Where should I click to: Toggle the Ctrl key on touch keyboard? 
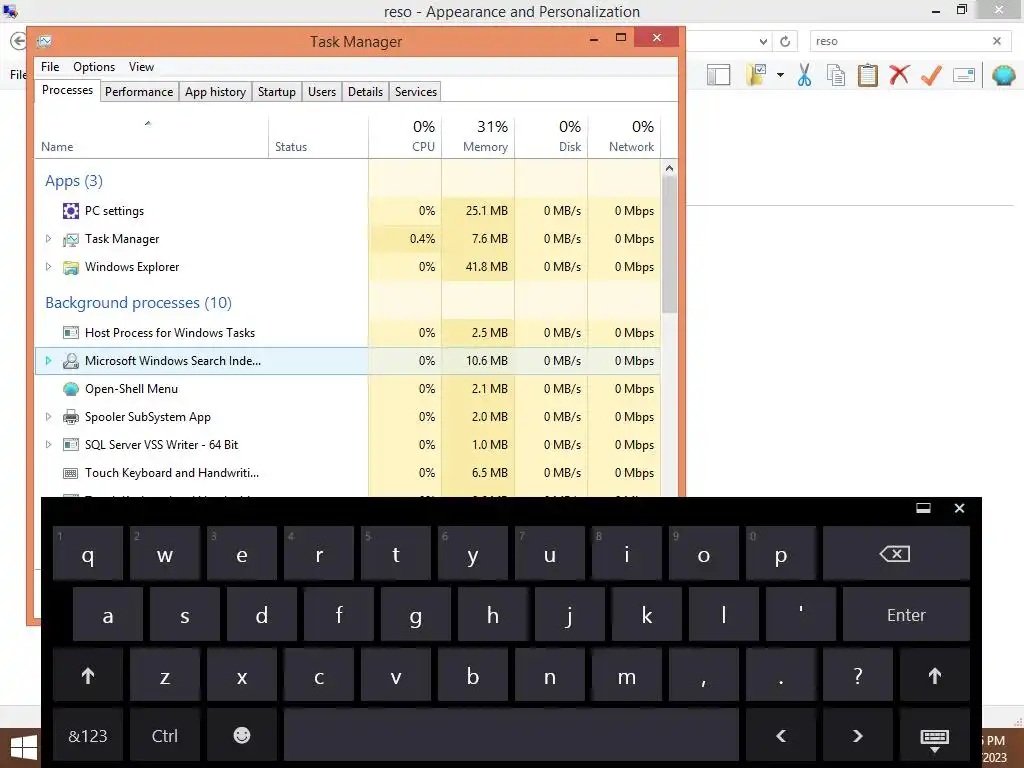[x=165, y=735]
